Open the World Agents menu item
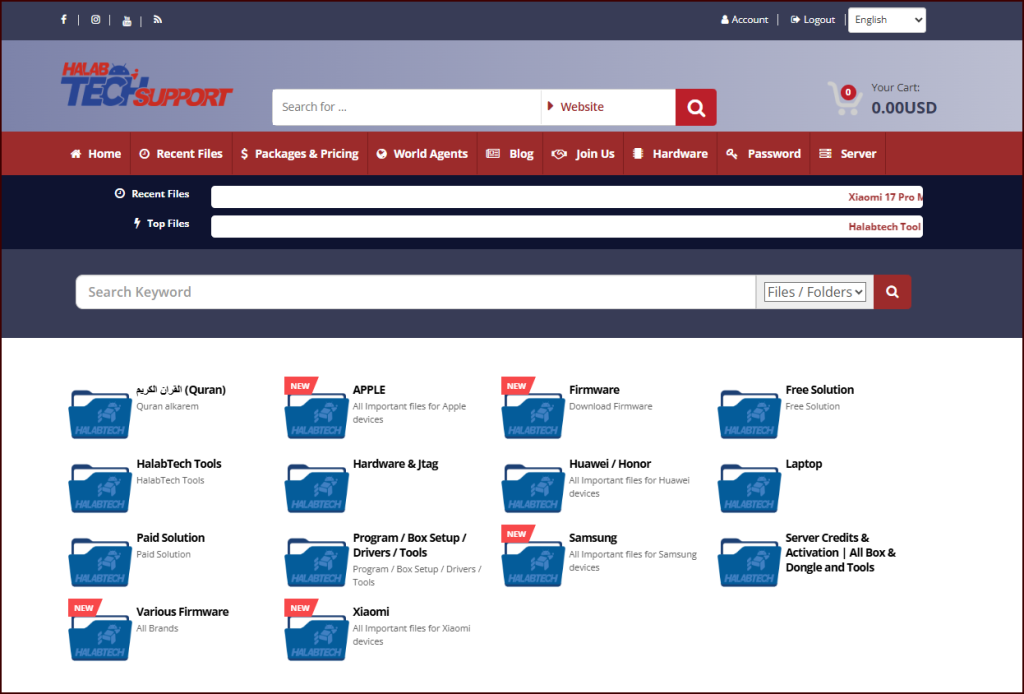 pyautogui.click(x=422, y=154)
